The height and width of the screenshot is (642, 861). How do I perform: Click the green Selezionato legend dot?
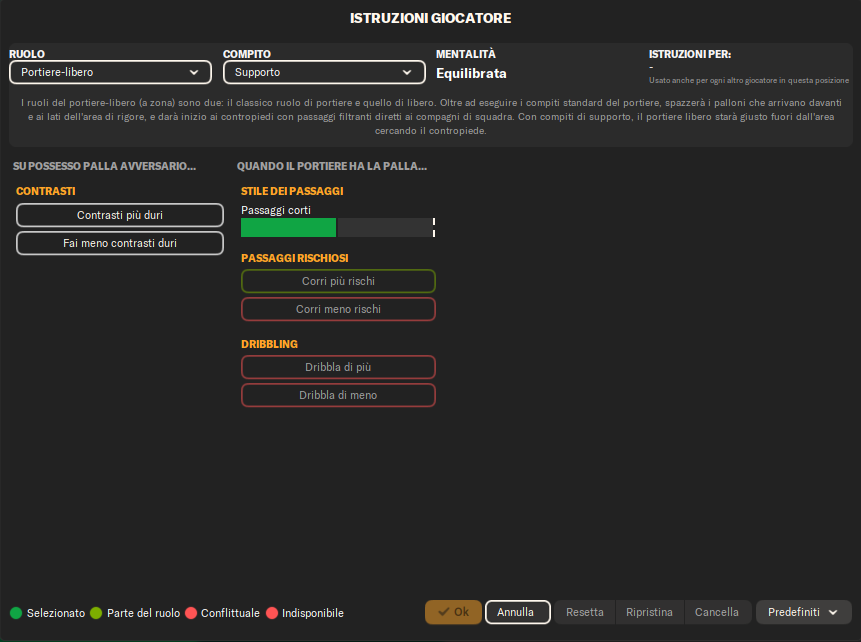coord(16,613)
